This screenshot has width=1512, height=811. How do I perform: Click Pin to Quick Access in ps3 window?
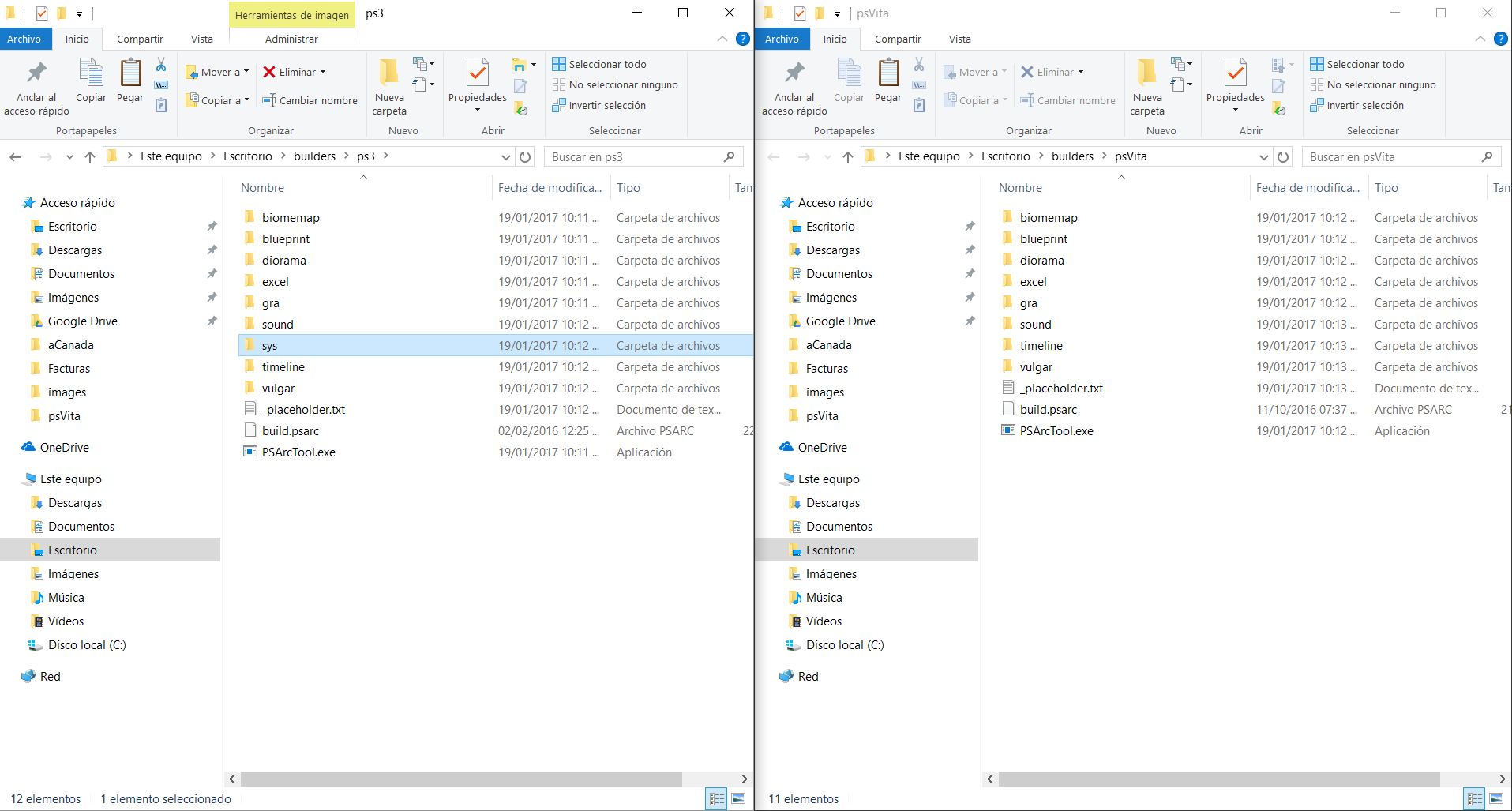click(36, 87)
